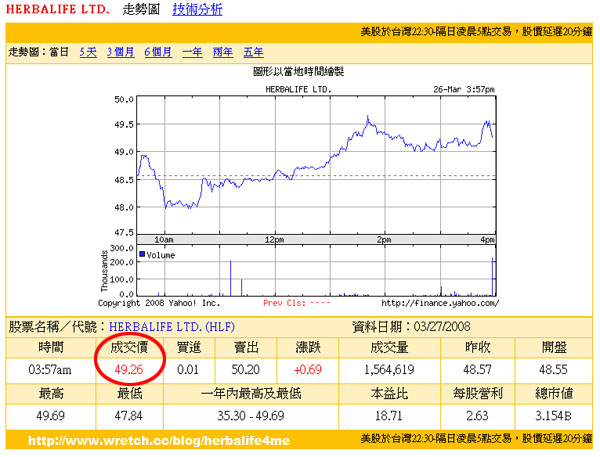Select the 49.26 trade price value
The width and height of the screenshot is (600, 457).
pyautogui.click(x=129, y=369)
